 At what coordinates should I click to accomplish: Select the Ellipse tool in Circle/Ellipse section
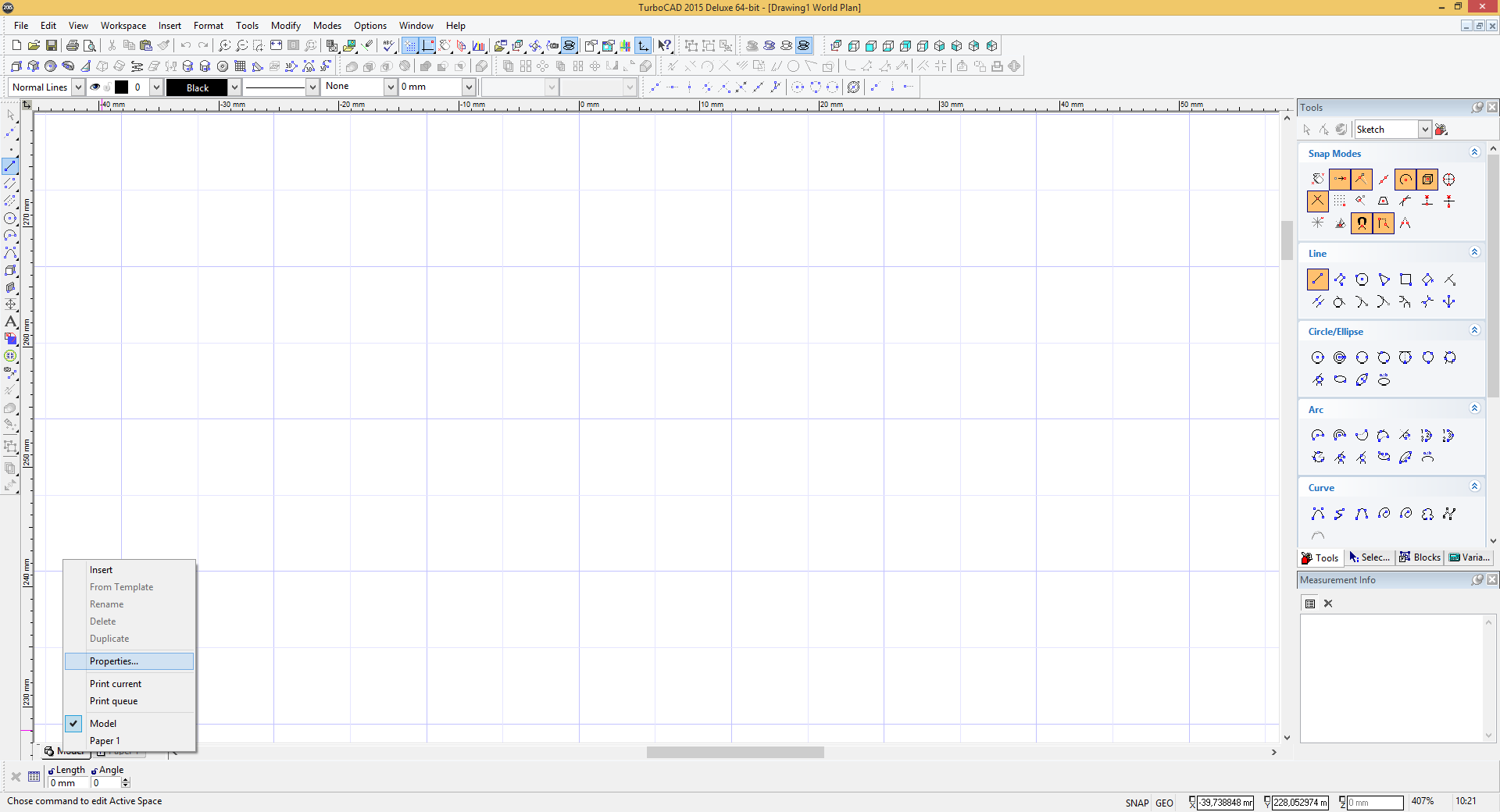coord(1340,379)
